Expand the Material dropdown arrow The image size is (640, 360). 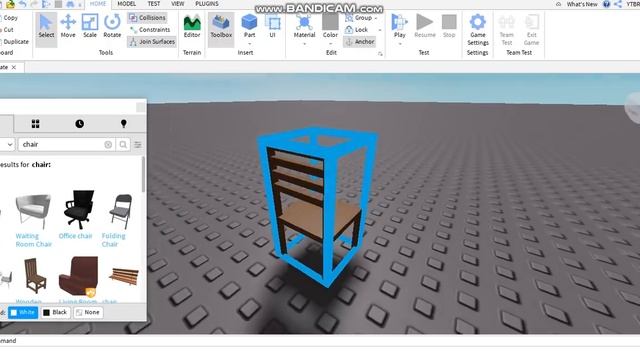304,44
